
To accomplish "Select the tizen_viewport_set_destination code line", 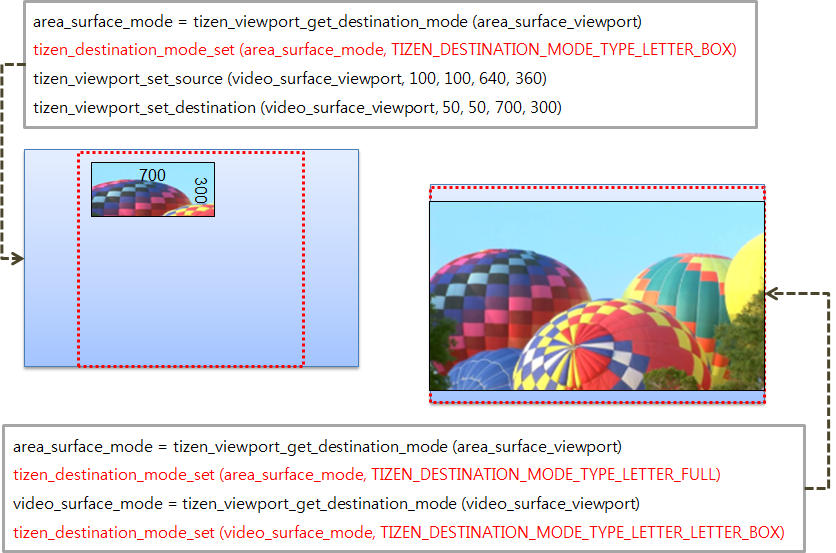I will (297, 107).
